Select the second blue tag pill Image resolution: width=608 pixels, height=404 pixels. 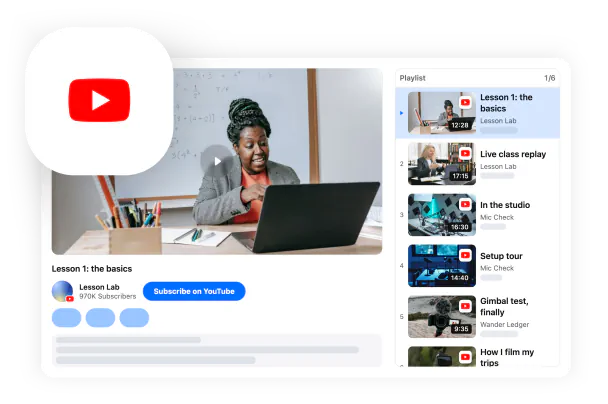coord(100,318)
